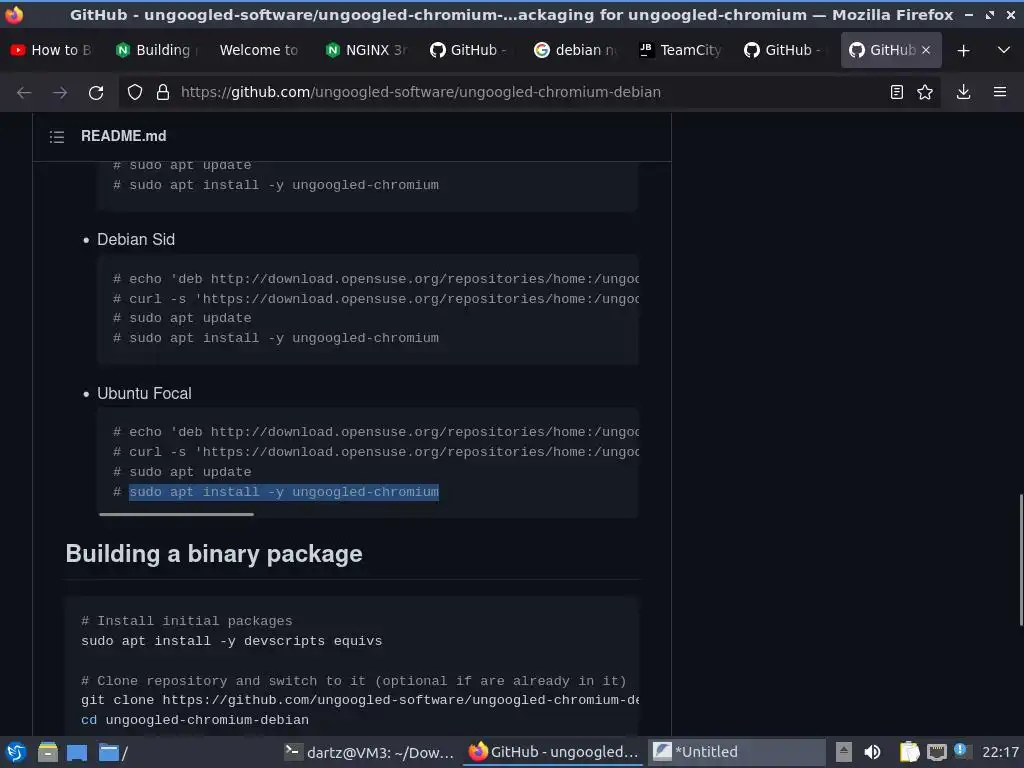Viewport: 1024px width, 768px height.
Task: Expand the list all tabs chevron
Action: tap(1004, 50)
